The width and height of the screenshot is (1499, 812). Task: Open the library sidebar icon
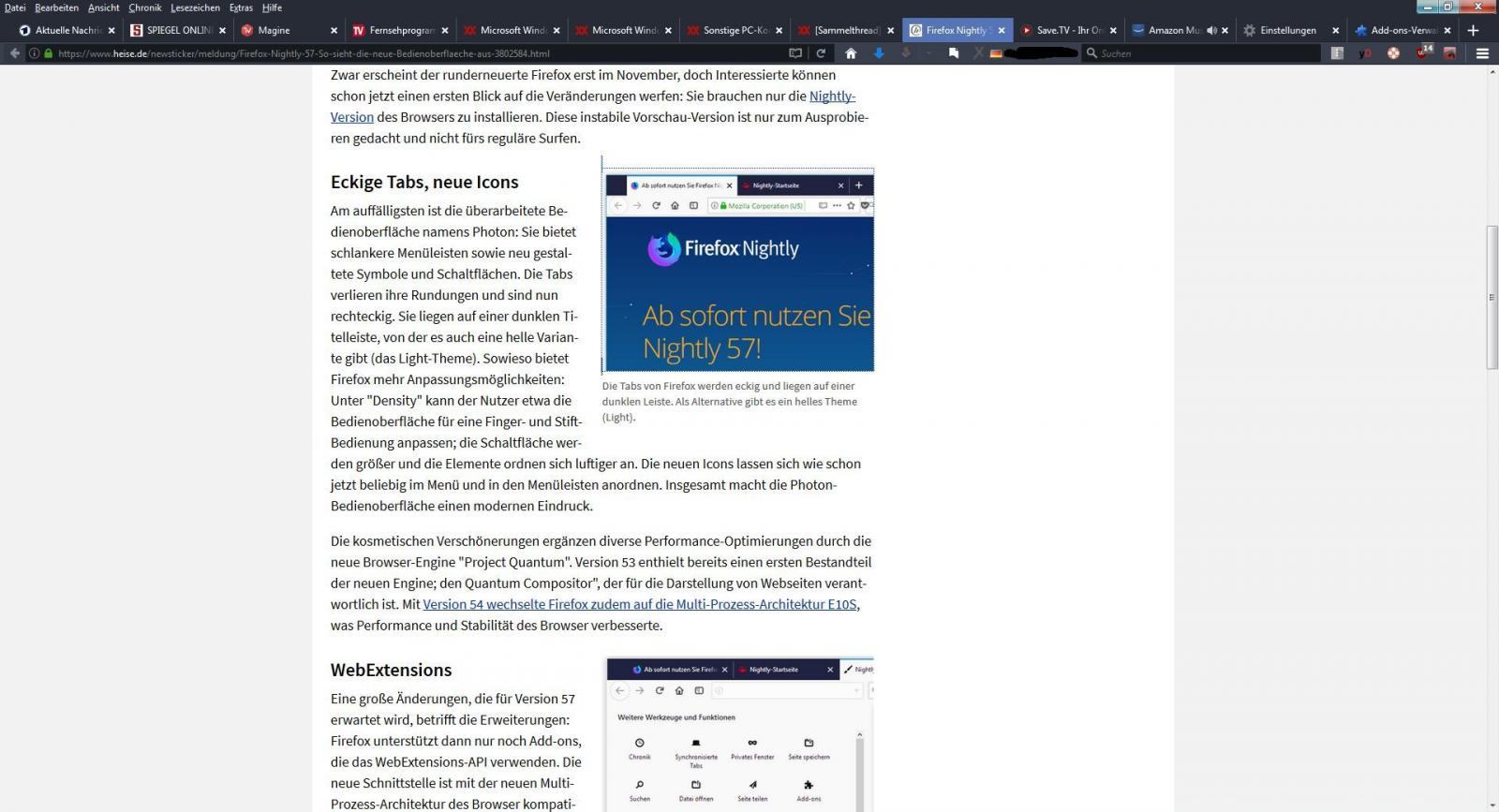[1337, 53]
